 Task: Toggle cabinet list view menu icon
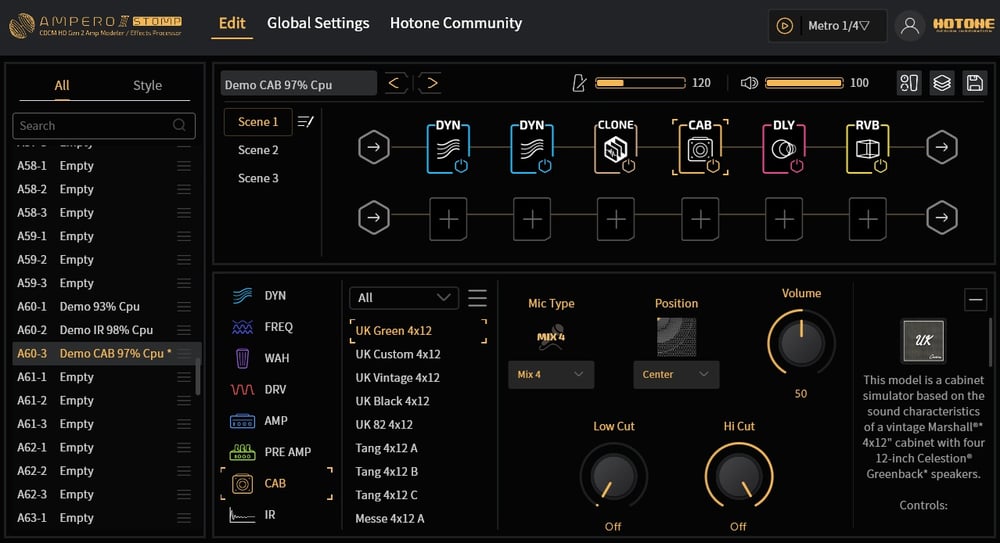477,298
